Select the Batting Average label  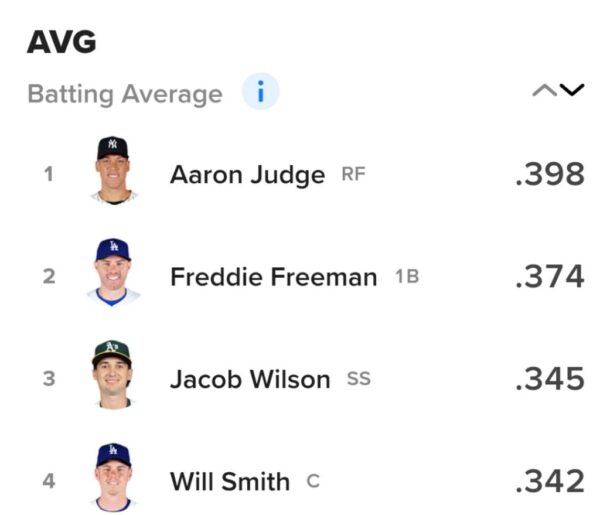(x=124, y=95)
